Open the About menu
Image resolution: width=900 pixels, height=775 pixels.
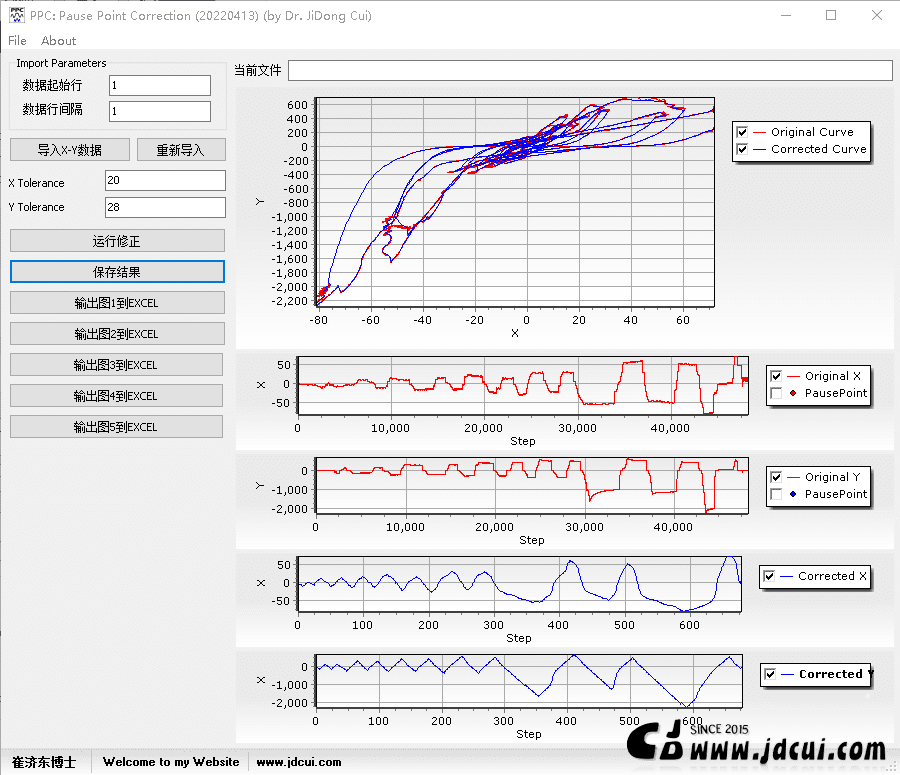point(58,41)
